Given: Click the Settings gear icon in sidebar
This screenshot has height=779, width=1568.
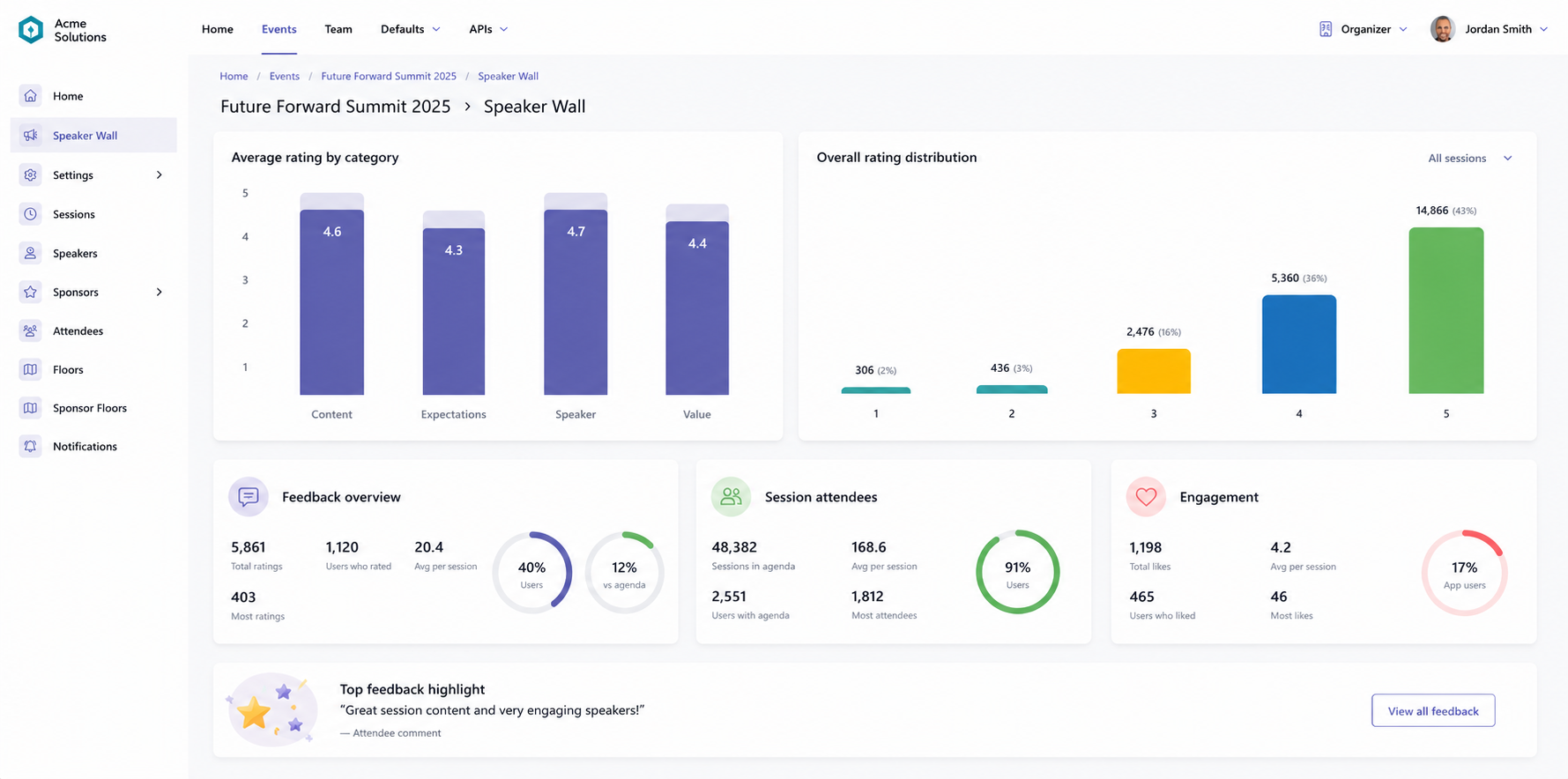Looking at the screenshot, I should coord(31,175).
